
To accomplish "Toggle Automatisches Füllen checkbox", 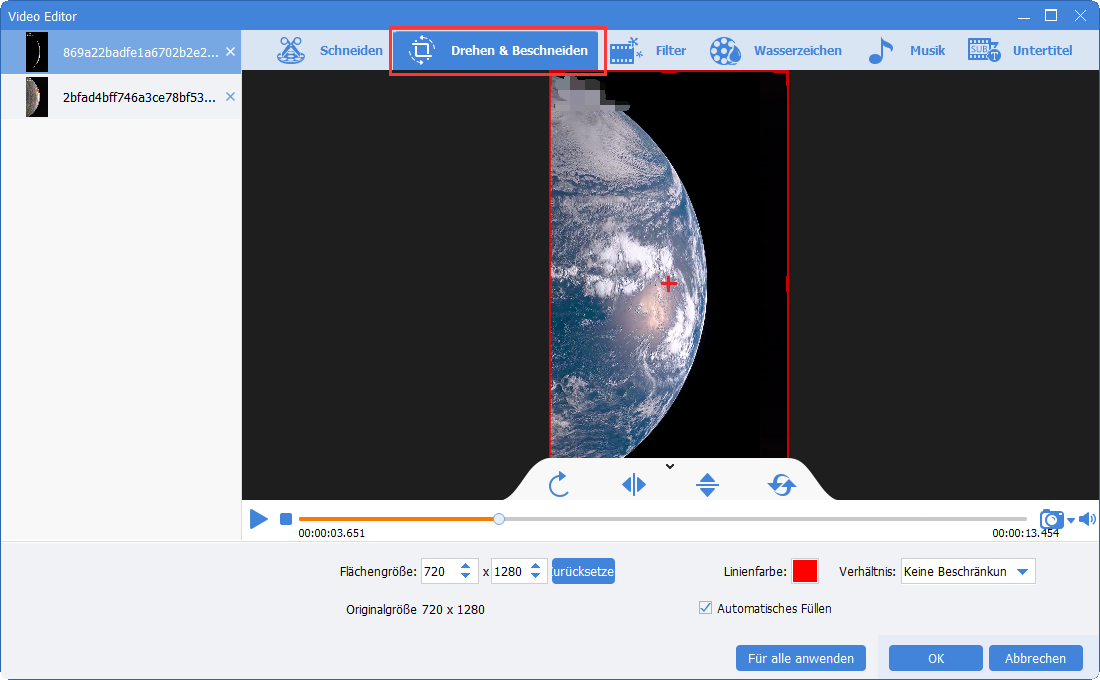I will click(706, 608).
